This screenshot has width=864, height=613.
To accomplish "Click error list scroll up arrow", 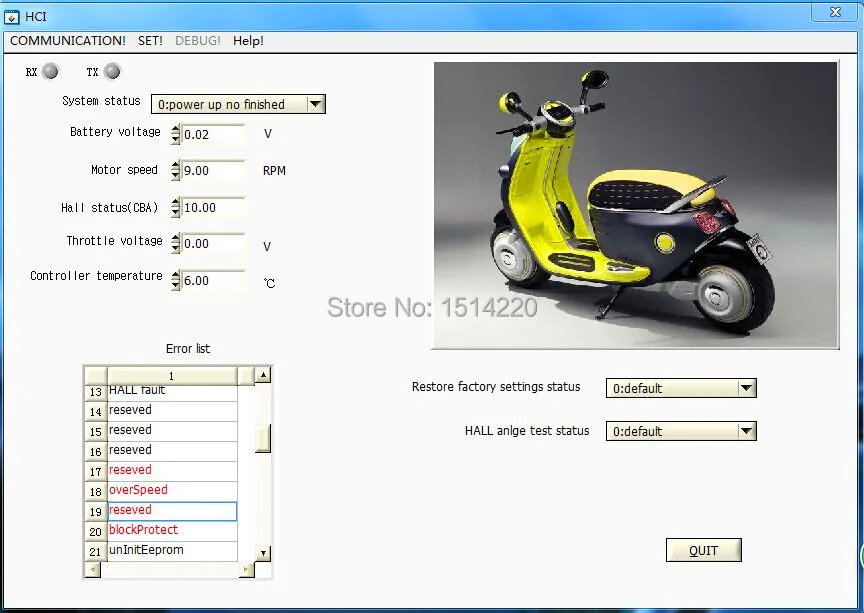I will pos(263,375).
